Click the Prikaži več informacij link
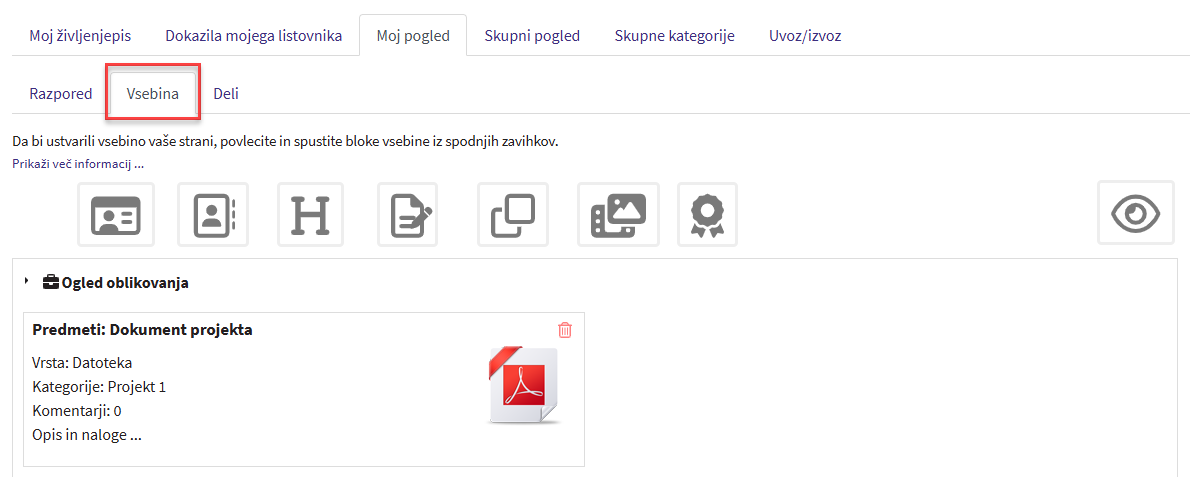 (x=78, y=163)
